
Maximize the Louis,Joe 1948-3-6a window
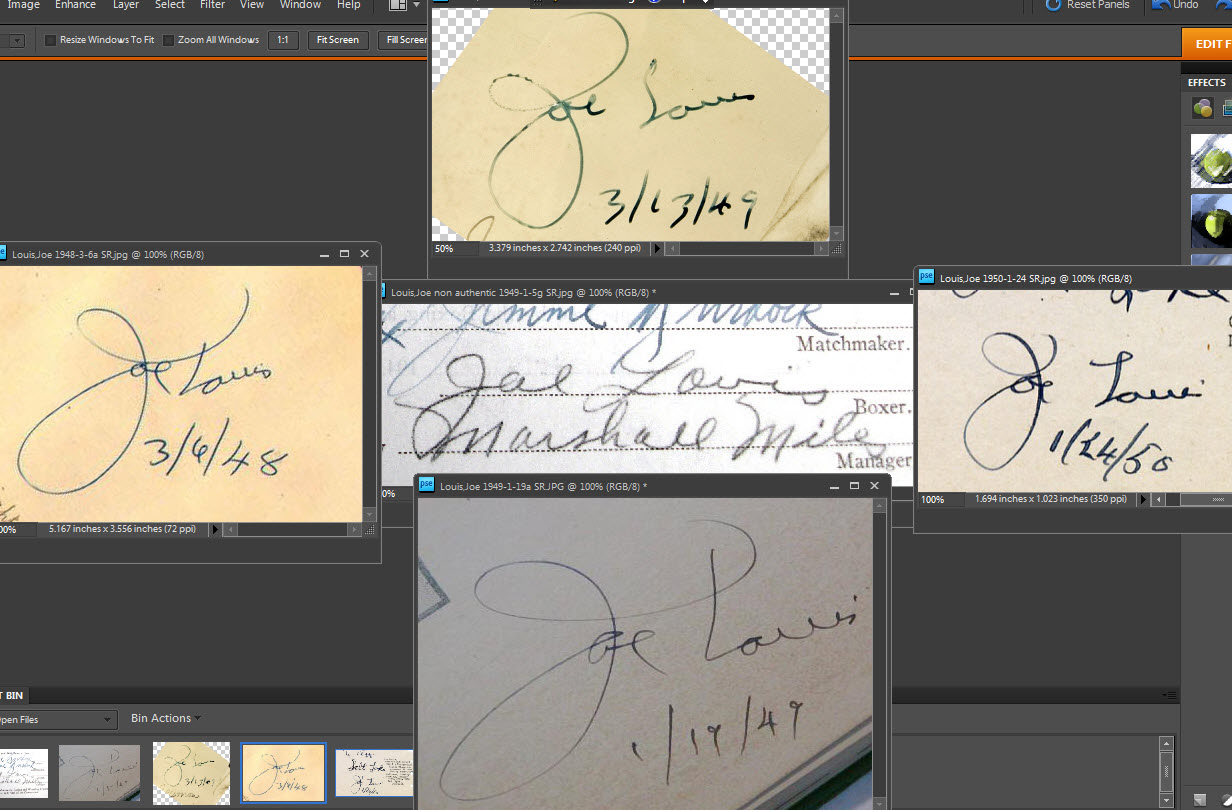344,255
